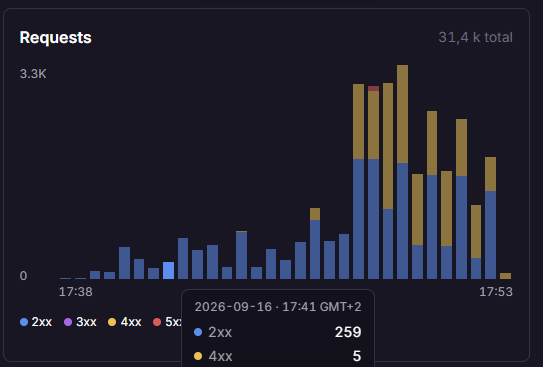Click the "17:38" x-axis label

pyautogui.click(x=75, y=292)
